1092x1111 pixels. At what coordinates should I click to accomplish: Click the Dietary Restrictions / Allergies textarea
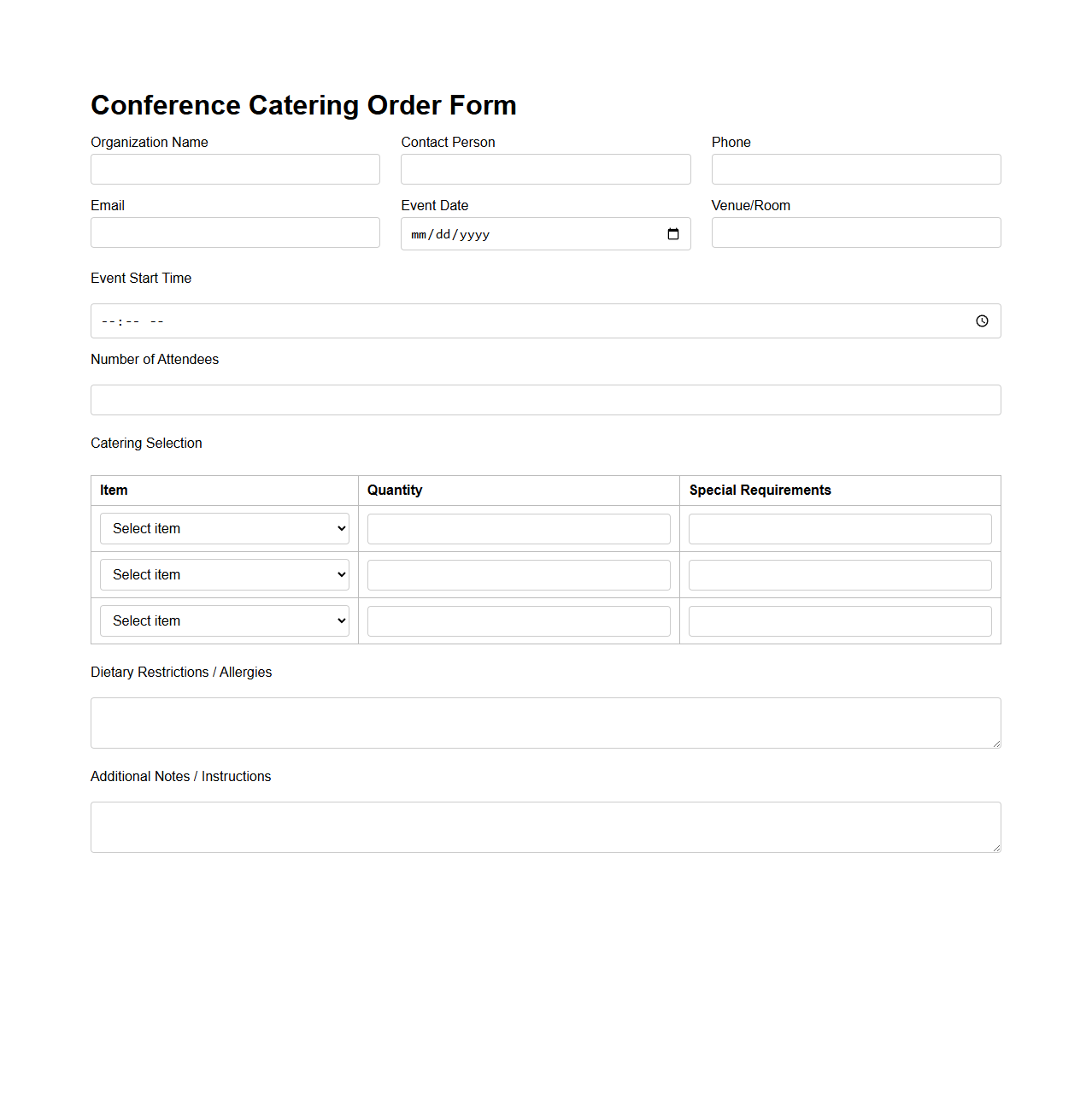click(545, 722)
